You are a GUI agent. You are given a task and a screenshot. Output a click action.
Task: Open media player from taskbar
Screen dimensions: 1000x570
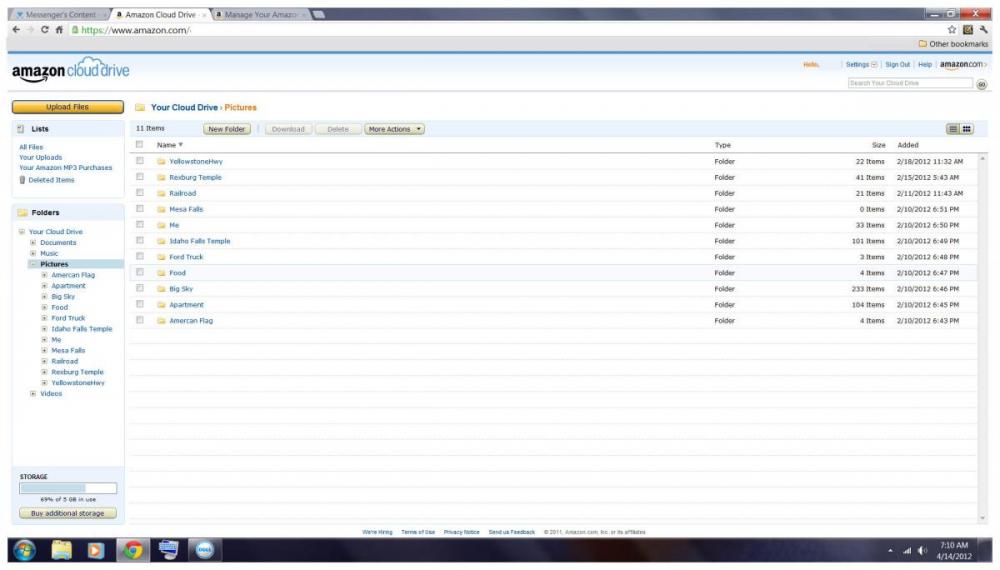tap(96, 550)
